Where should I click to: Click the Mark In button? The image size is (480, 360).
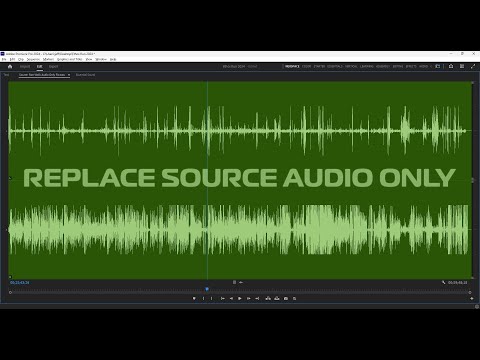tap(203, 298)
